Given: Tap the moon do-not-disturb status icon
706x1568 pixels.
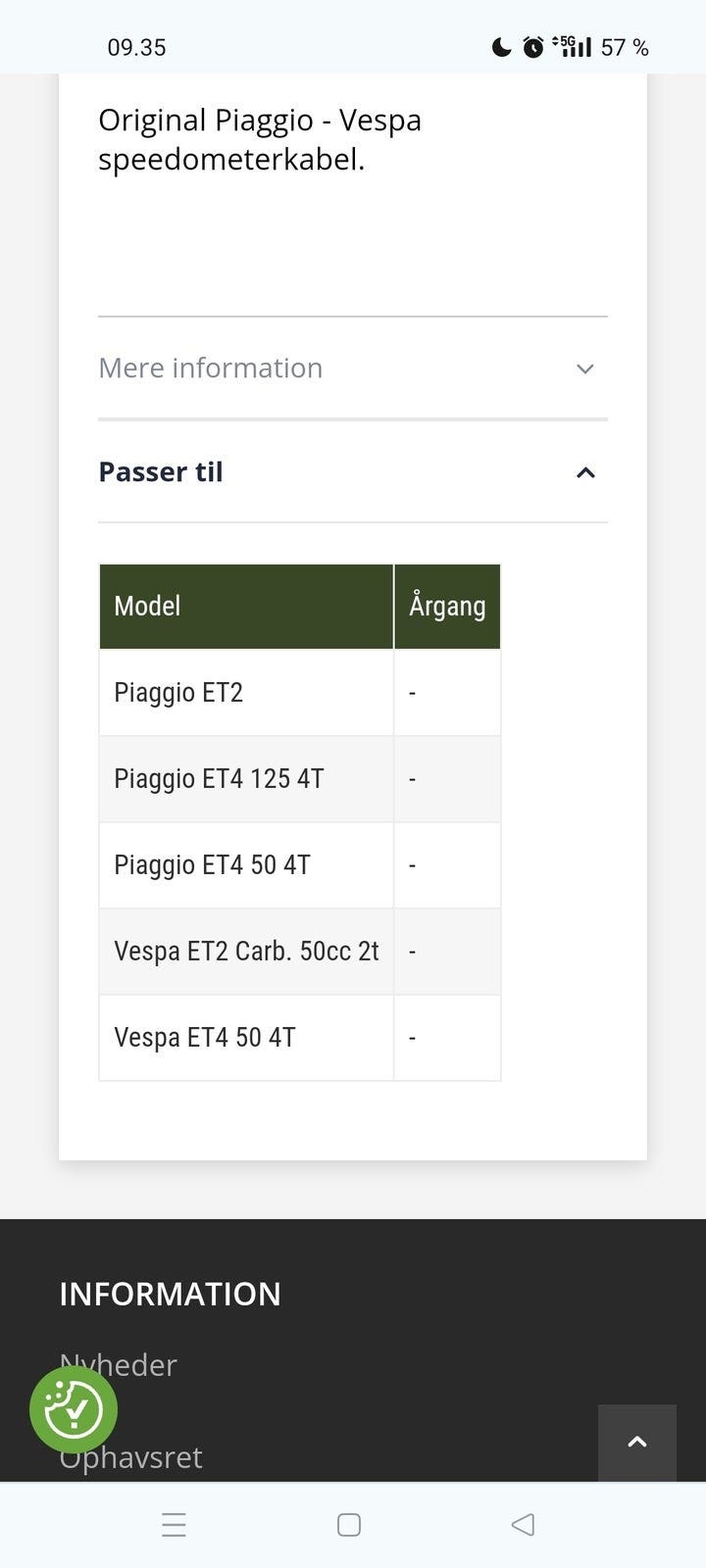Looking at the screenshot, I should coord(501,47).
